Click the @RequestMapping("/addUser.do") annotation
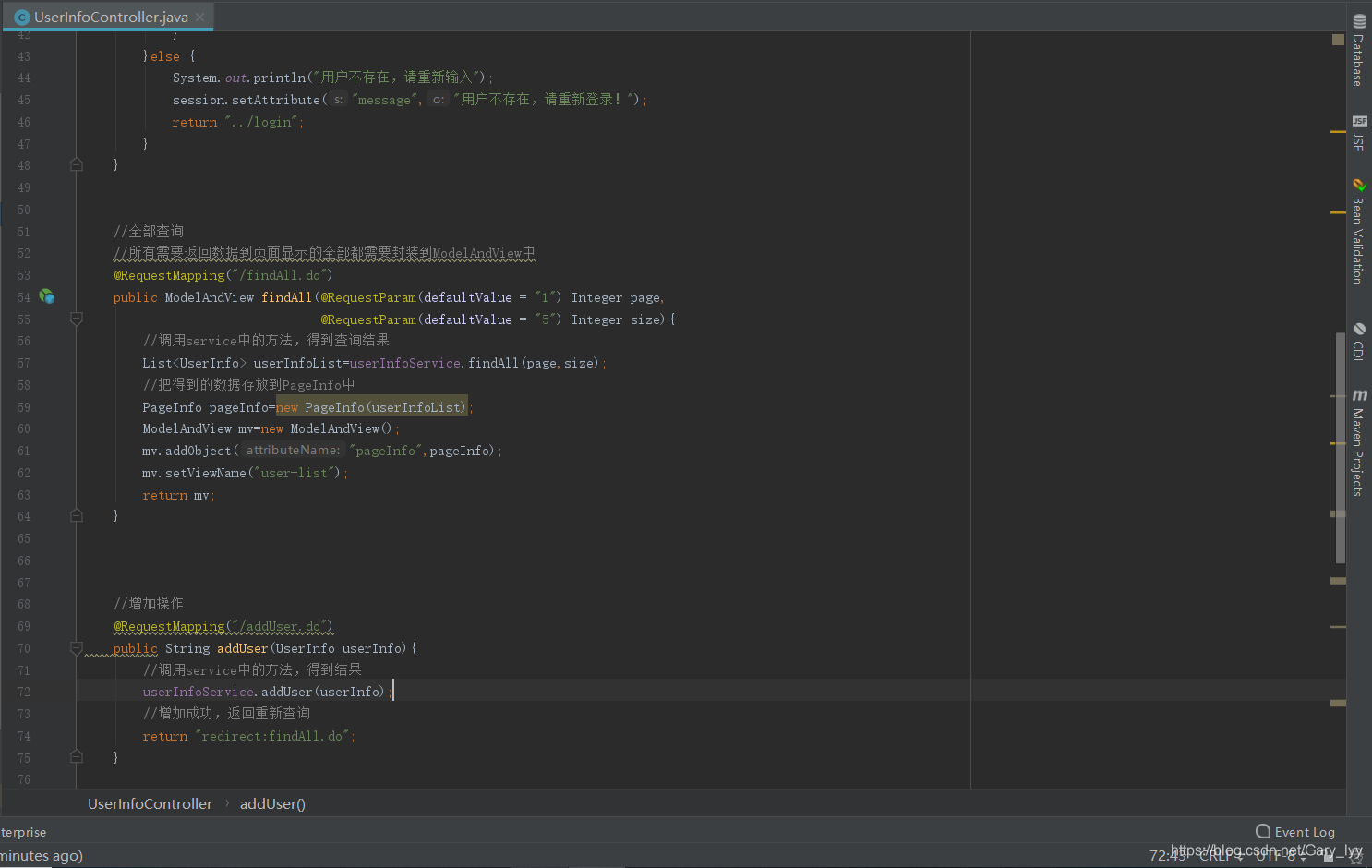This screenshot has width=1372, height=868. [223, 626]
